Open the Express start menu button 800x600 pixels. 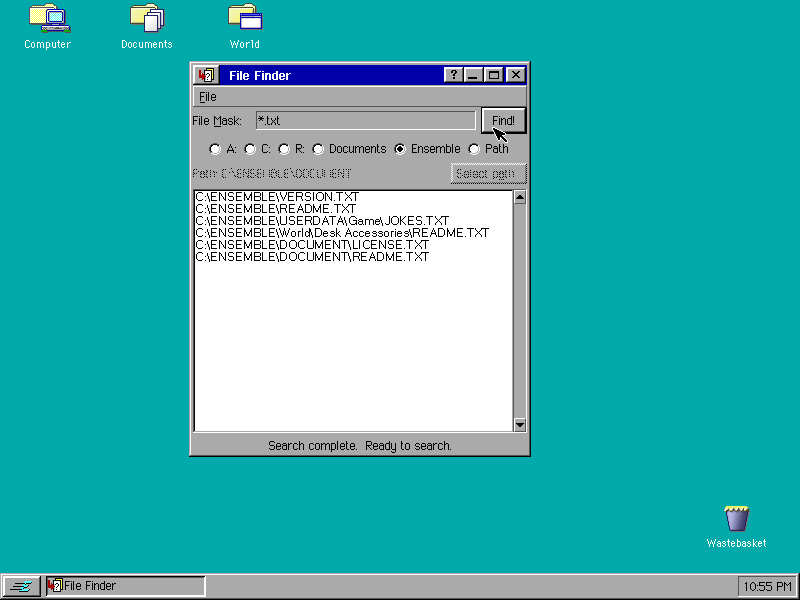21,587
